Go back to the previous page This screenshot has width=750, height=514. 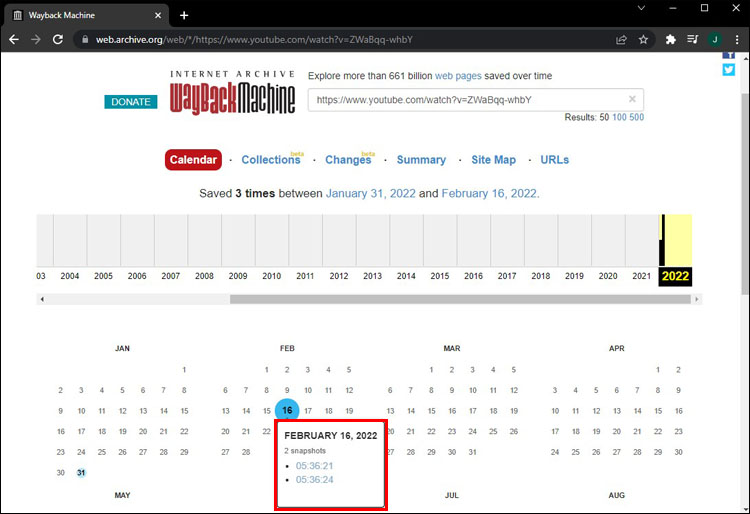[x=14, y=39]
